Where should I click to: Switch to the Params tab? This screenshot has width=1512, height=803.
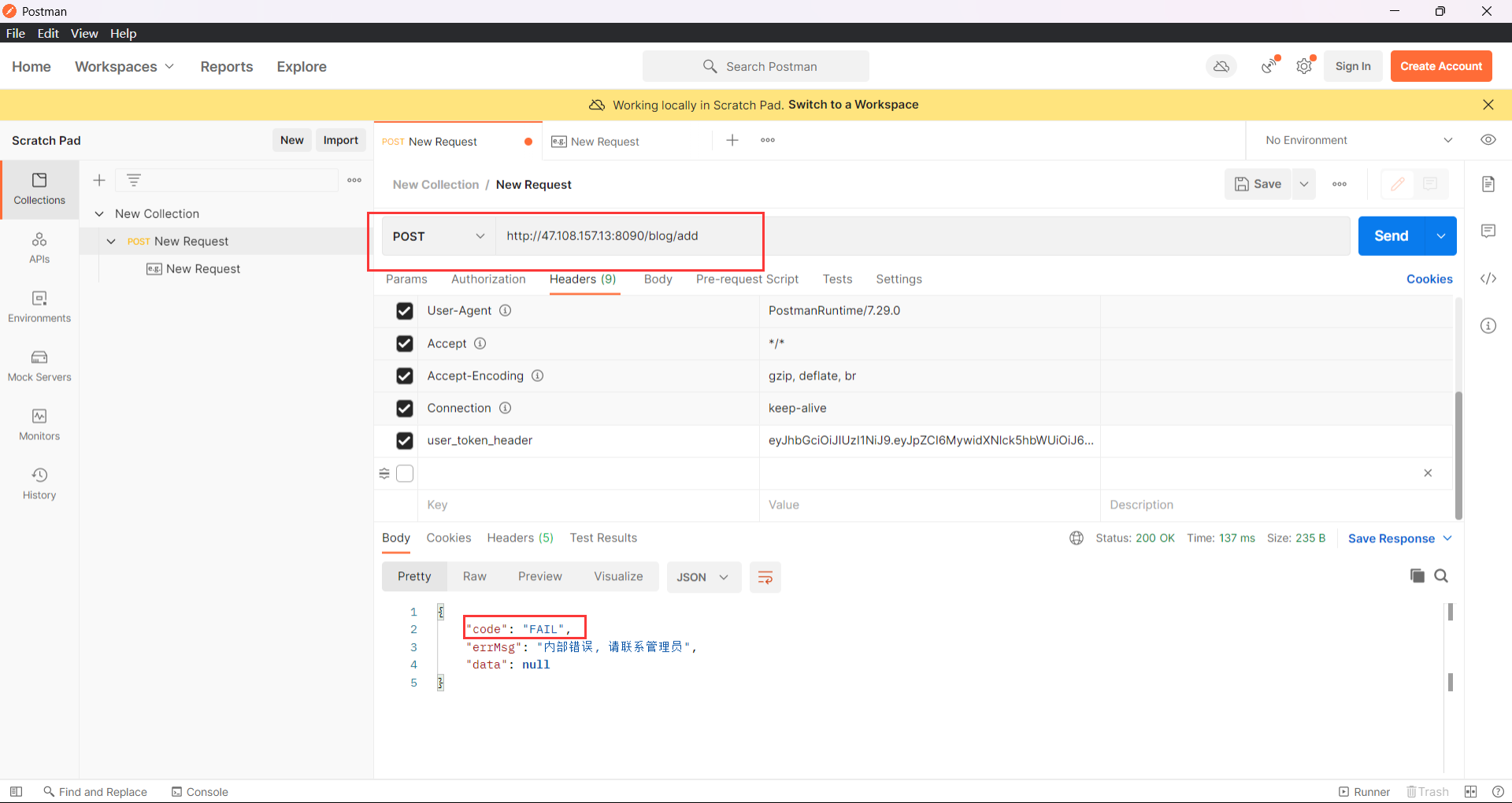406,279
